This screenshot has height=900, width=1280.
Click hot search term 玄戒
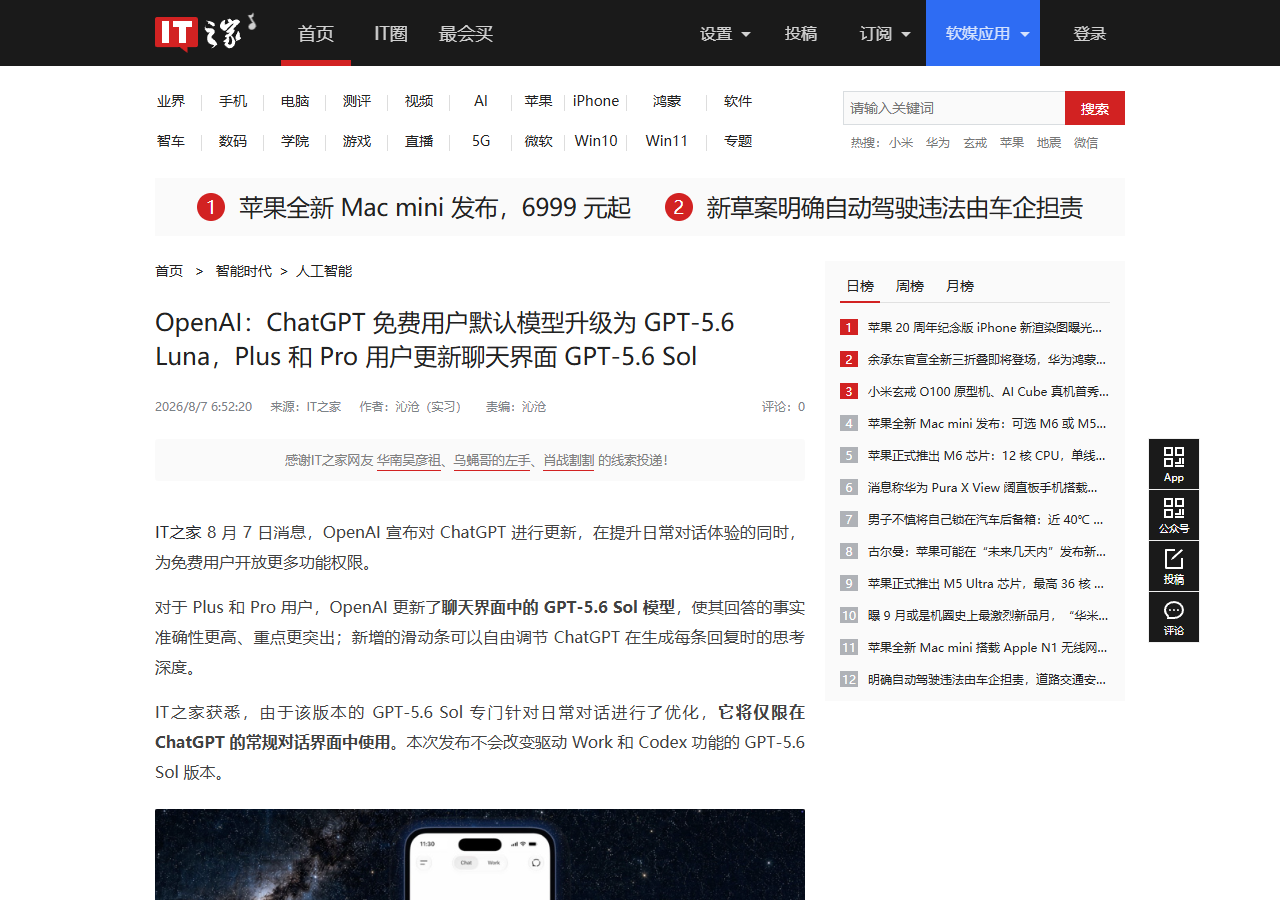(x=975, y=143)
